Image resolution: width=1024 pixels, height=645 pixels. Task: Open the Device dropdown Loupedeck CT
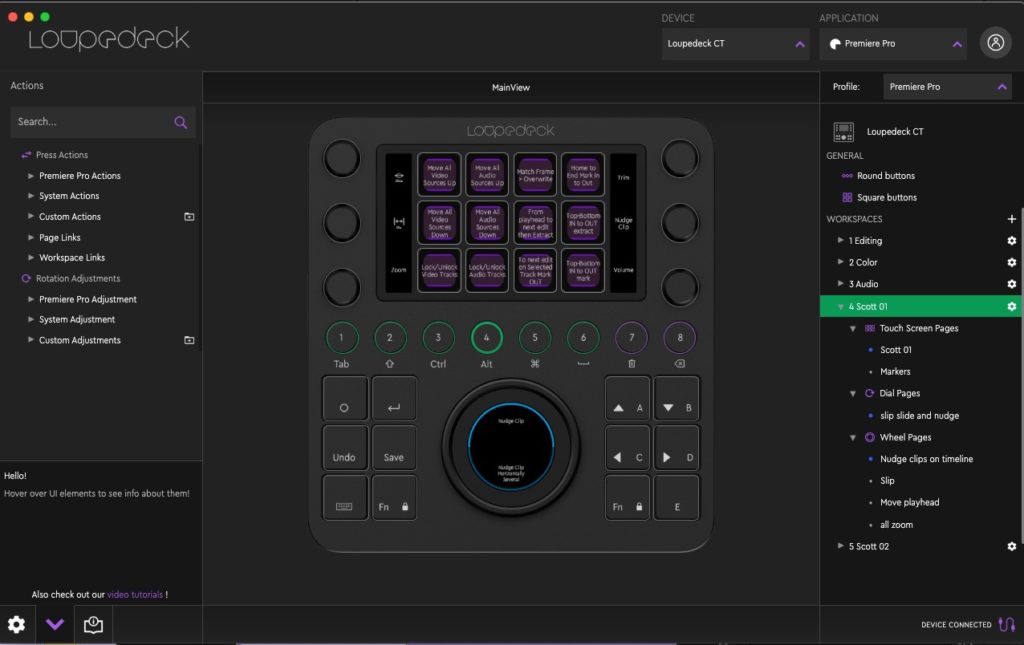pyautogui.click(x=735, y=44)
